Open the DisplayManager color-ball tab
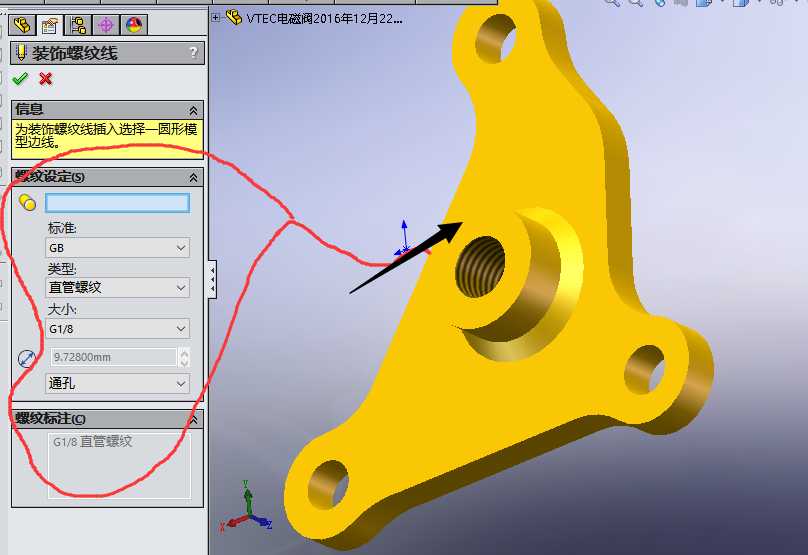808x555 pixels. pos(134,24)
